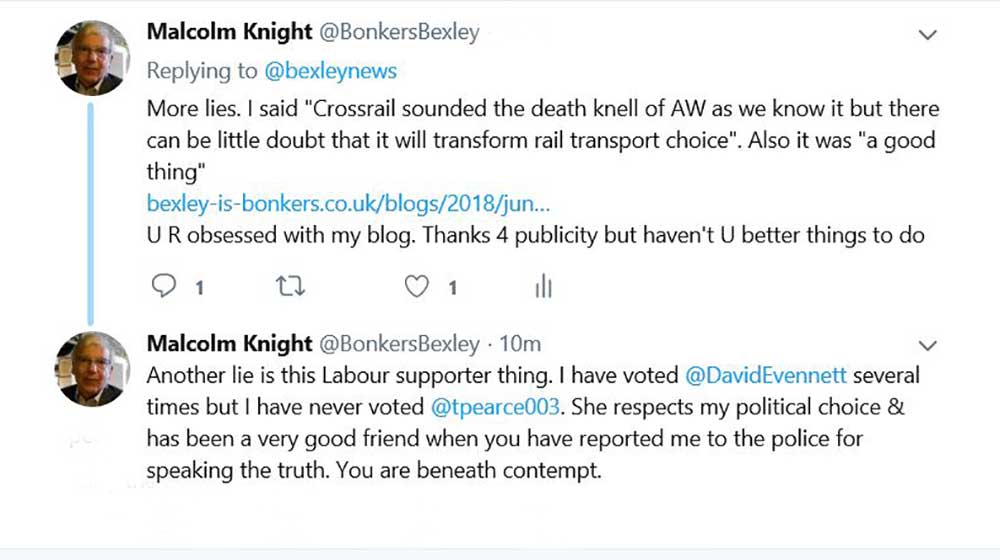Image resolution: width=1000 pixels, height=560 pixels.
Task: Click the second tweet's profile avatar
Action: tap(92, 369)
